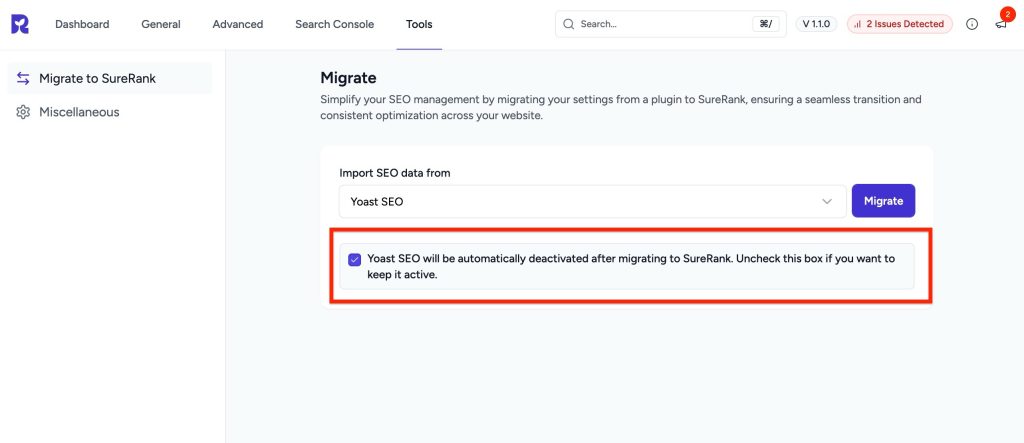
Task: Open the 2 Issues Detected badge
Action: pyautogui.click(x=899, y=24)
